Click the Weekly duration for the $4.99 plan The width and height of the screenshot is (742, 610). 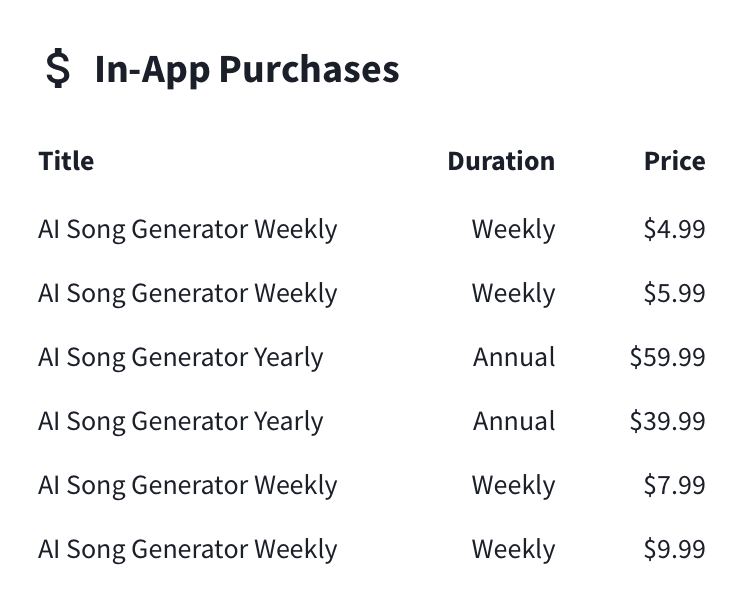513,230
